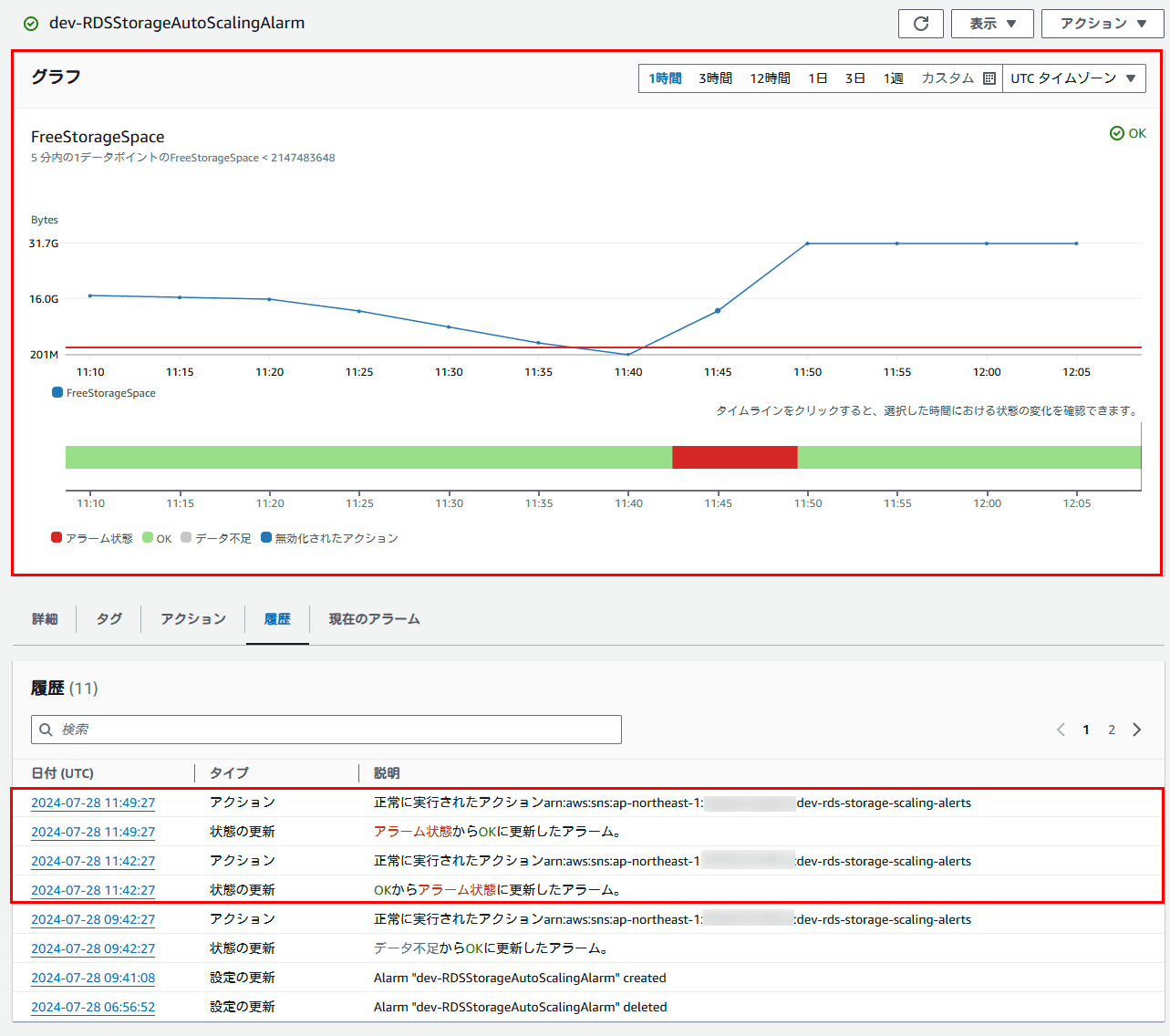1170x1036 pixels.
Task: Open the アクション dropdown button
Action: [x=1103, y=24]
